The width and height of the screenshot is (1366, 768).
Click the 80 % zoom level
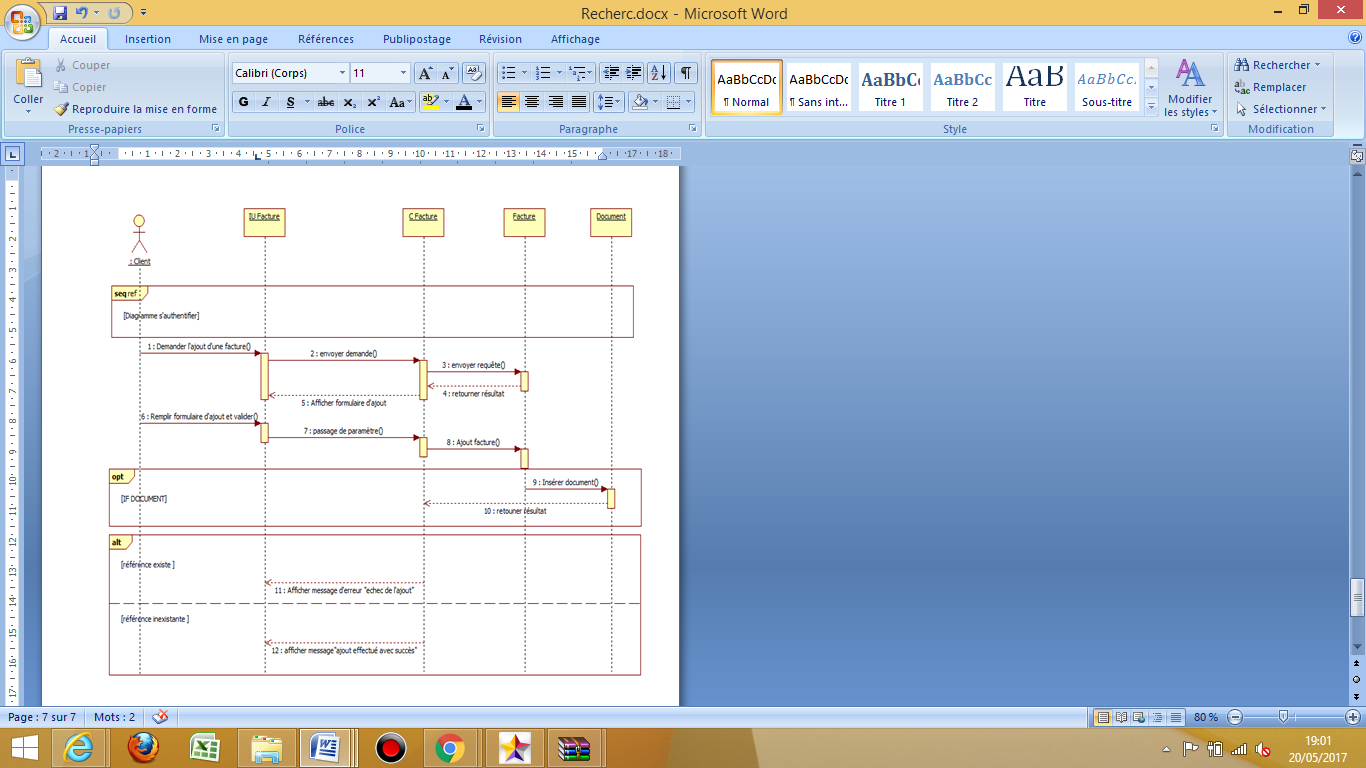[1206, 717]
